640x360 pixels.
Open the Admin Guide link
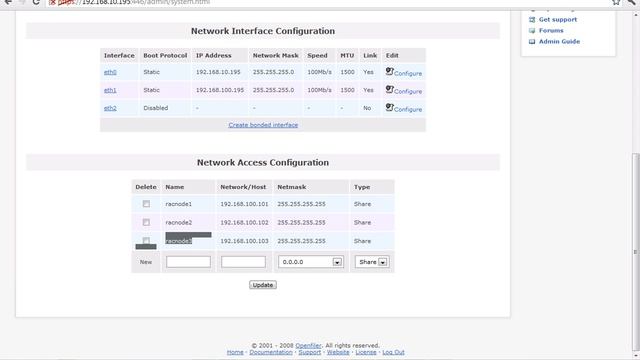pyautogui.click(x=559, y=42)
